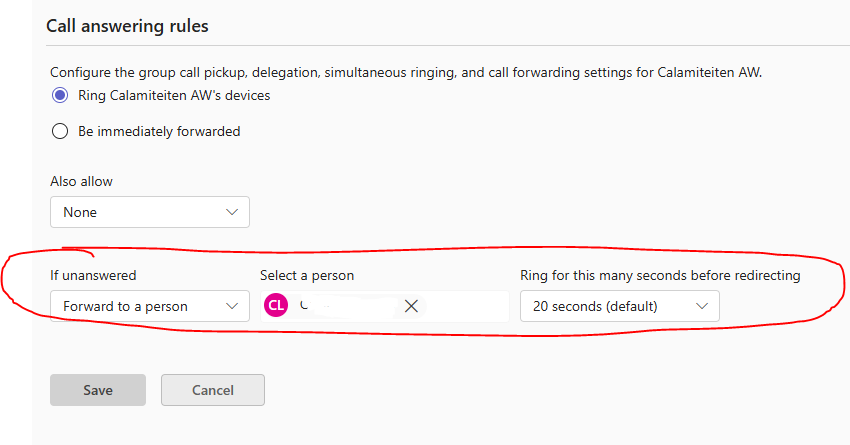Click chevron arrow in Also allow box

[x=232, y=212]
